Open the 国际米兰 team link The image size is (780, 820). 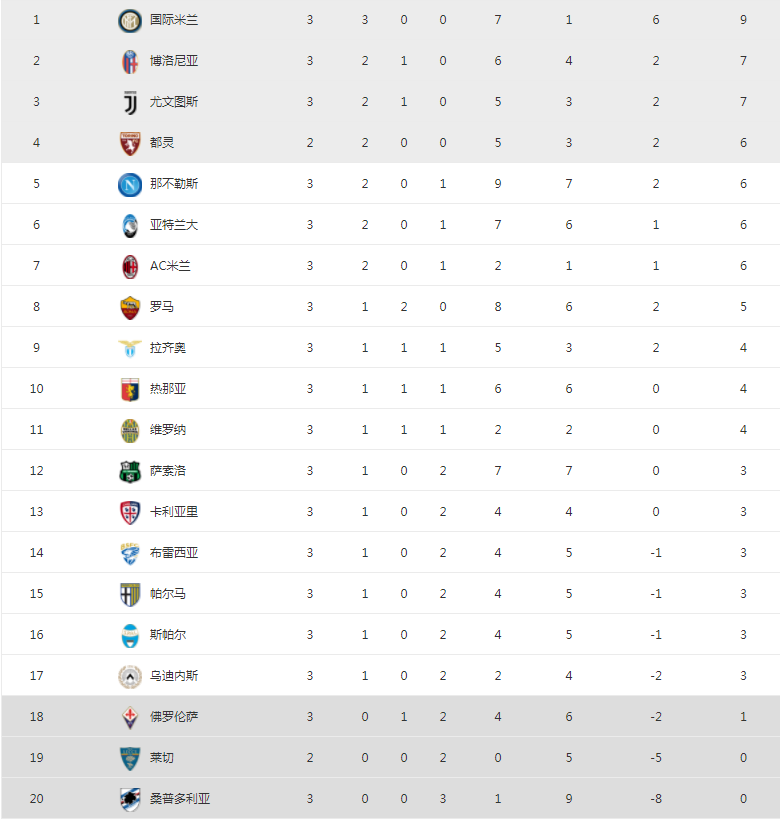(174, 20)
